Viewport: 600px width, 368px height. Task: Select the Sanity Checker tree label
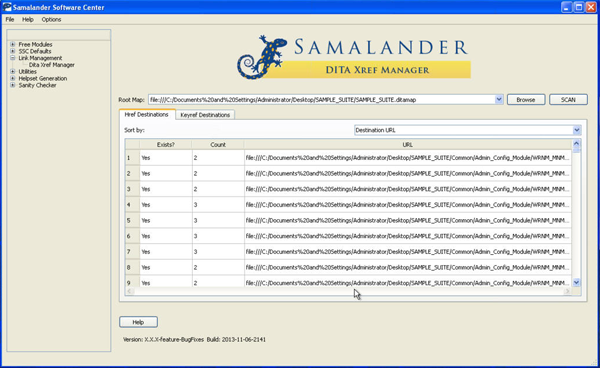38,85
